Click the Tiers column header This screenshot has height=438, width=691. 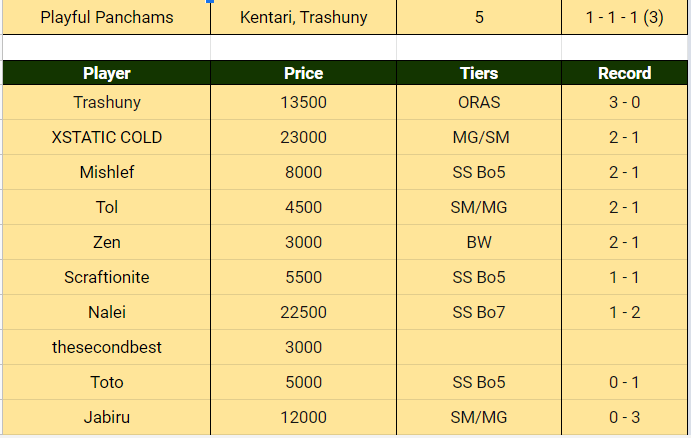point(479,73)
